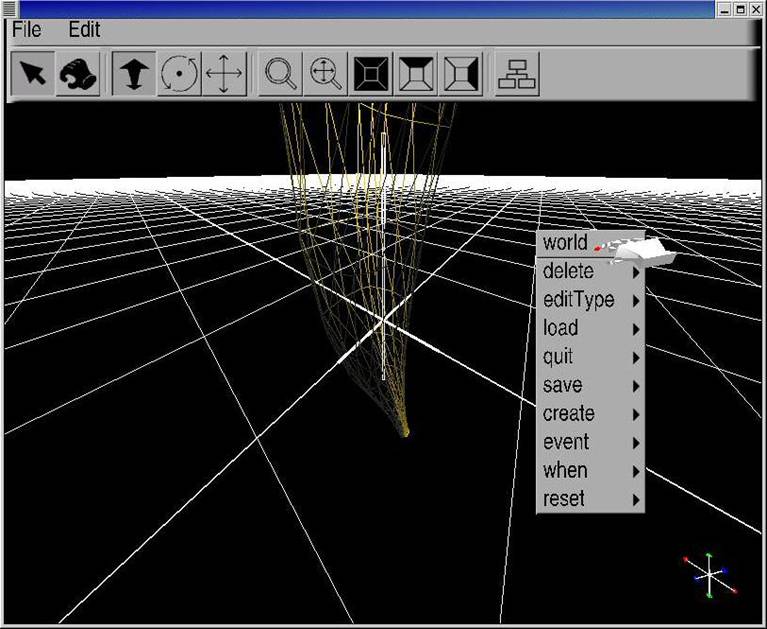The image size is (767, 629).
Task: Choose save in the world menu
Action: pos(590,385)
